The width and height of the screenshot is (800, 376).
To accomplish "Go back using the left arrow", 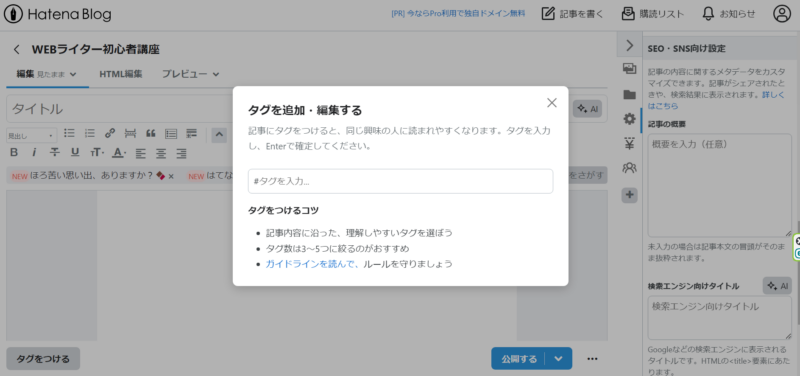I will click(x=17, y=49).
